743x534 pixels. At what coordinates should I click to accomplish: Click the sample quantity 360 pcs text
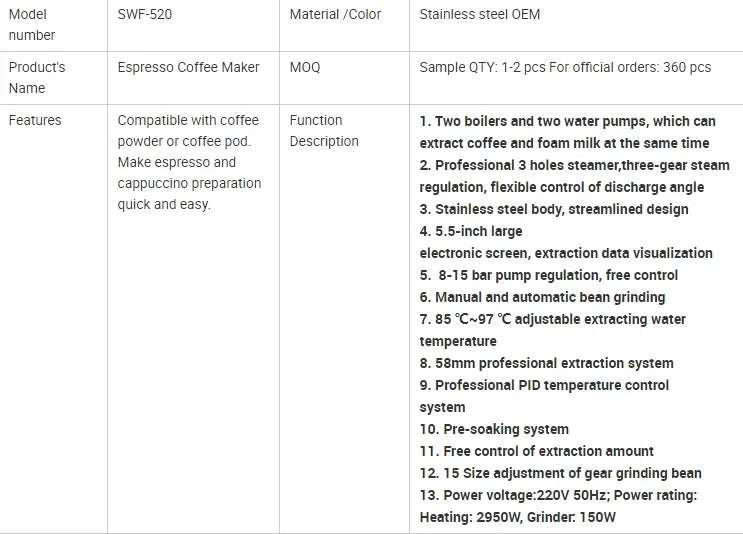coord(565,67)
